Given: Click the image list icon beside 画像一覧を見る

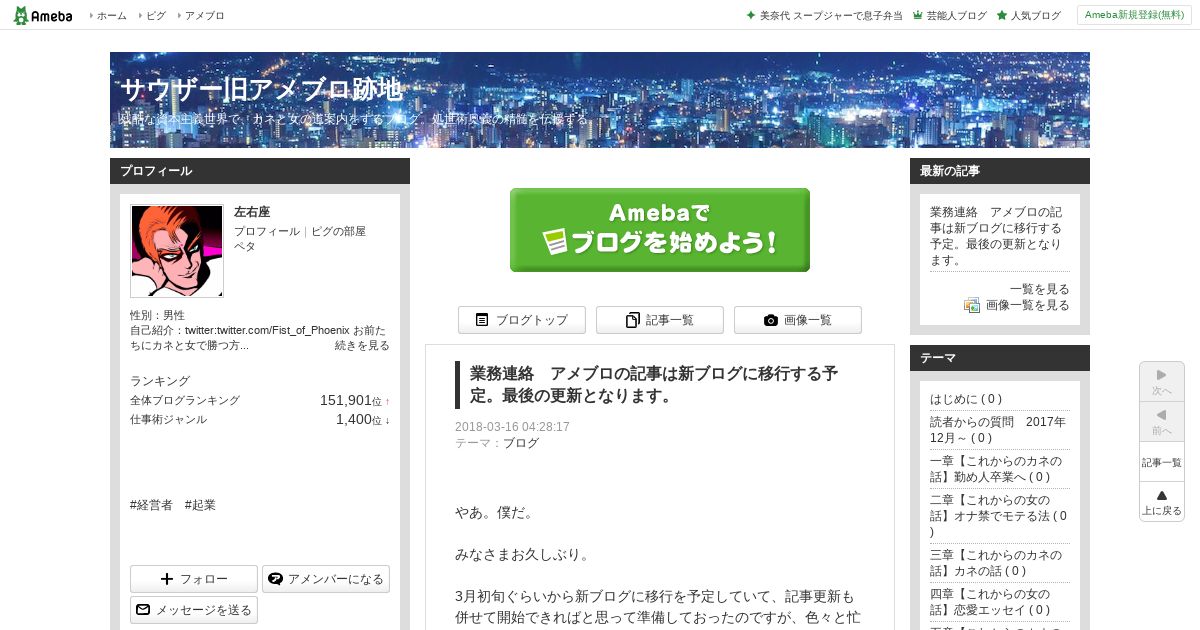Looking at the screenshot, I should [x=972, y=305].
